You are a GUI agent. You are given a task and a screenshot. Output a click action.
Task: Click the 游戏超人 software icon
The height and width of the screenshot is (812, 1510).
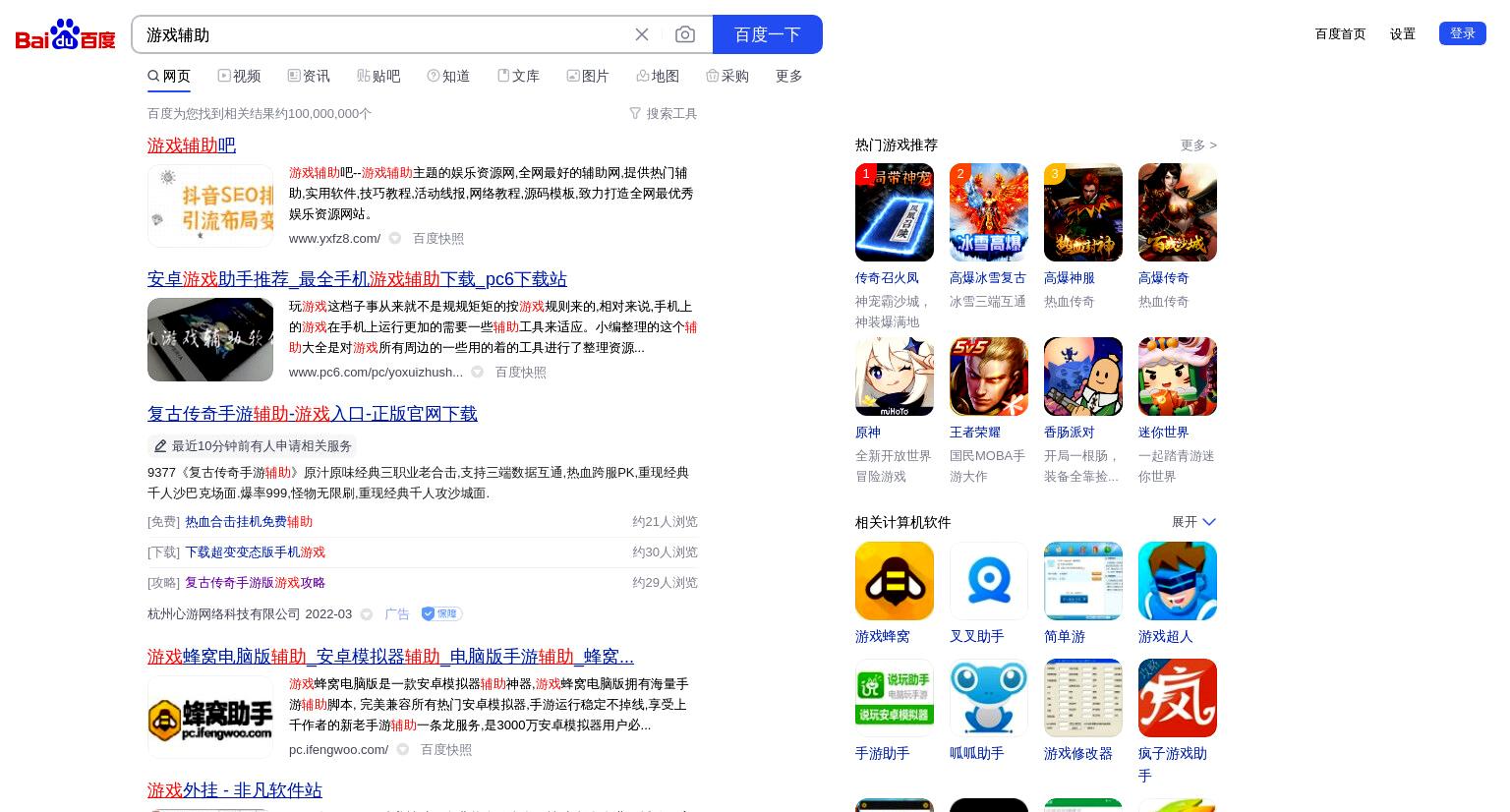[1178, 581]
